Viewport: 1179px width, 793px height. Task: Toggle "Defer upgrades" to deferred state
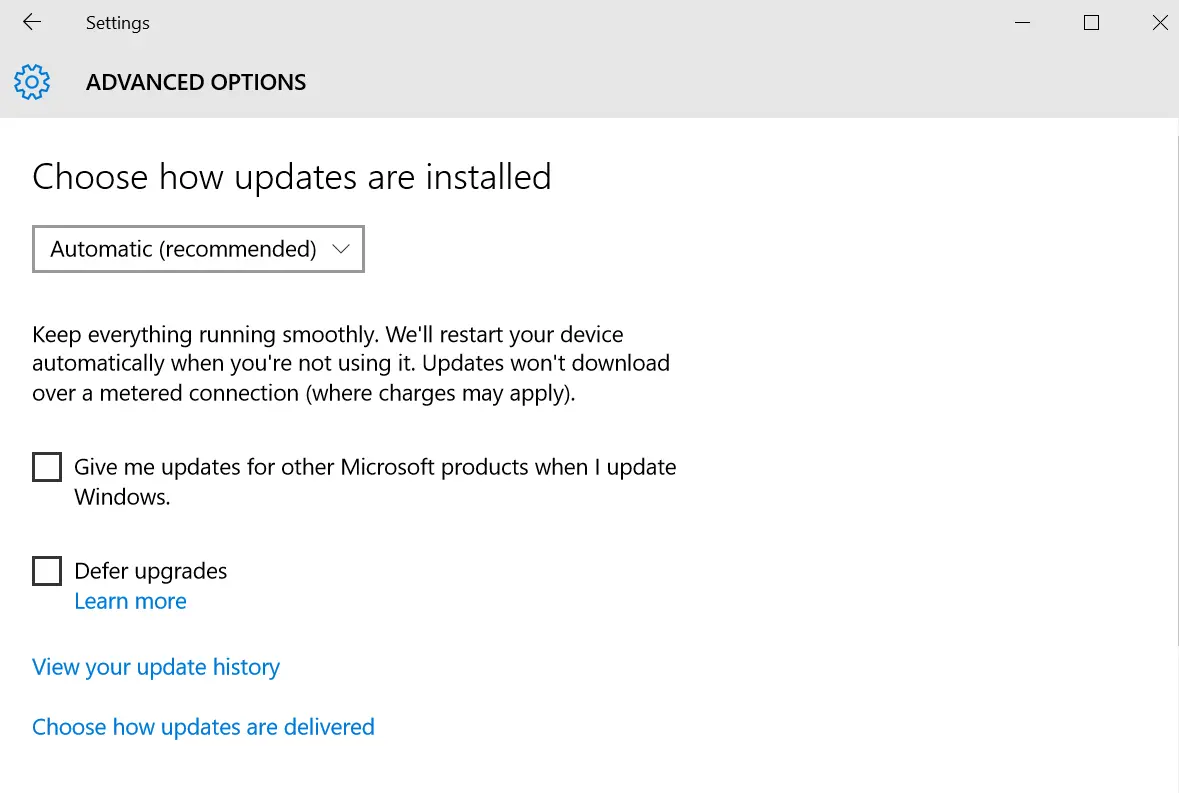coord(47,570)
